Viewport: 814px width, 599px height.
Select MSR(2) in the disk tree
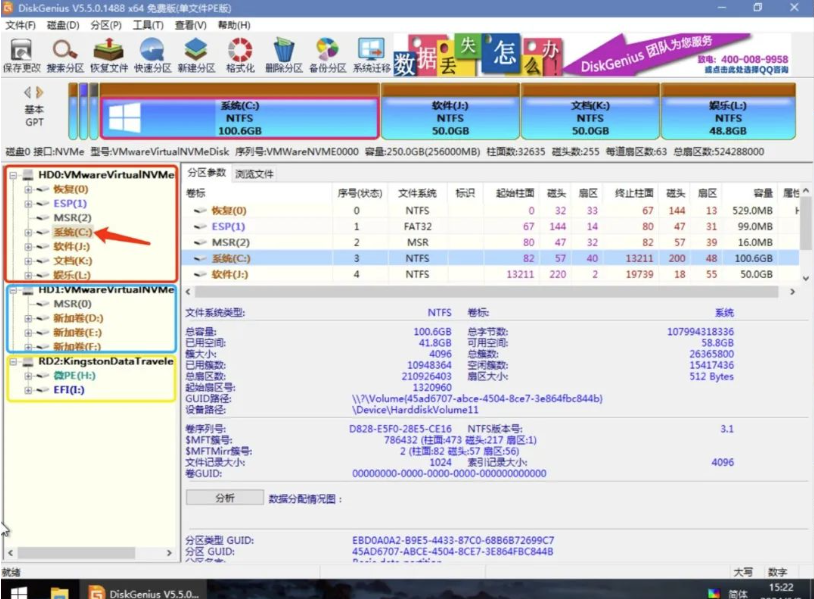72,217
